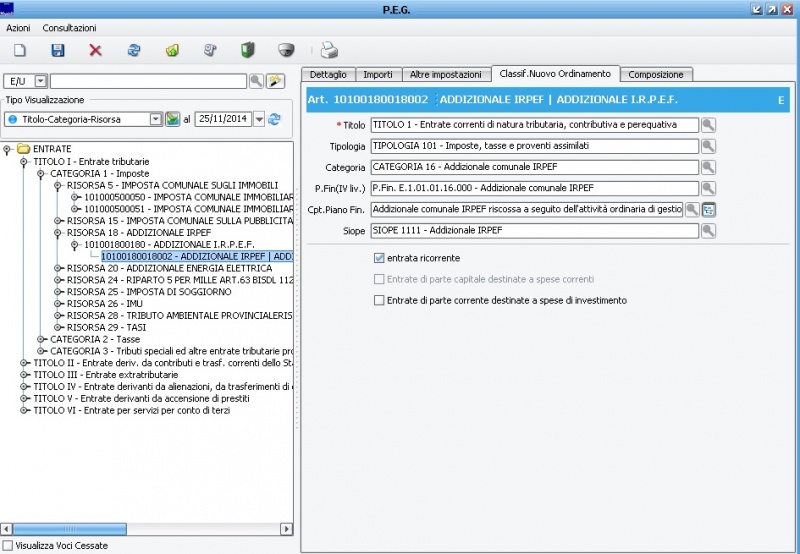
Task: Click the New document toolbar icon
Action: [x=19, y=50]
